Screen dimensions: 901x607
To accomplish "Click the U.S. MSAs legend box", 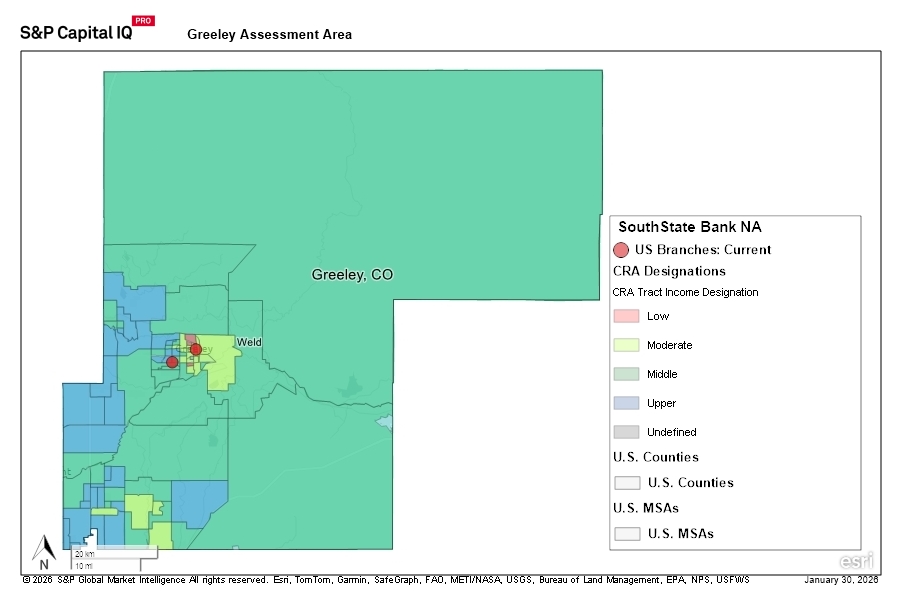I will tap(627, 534).
